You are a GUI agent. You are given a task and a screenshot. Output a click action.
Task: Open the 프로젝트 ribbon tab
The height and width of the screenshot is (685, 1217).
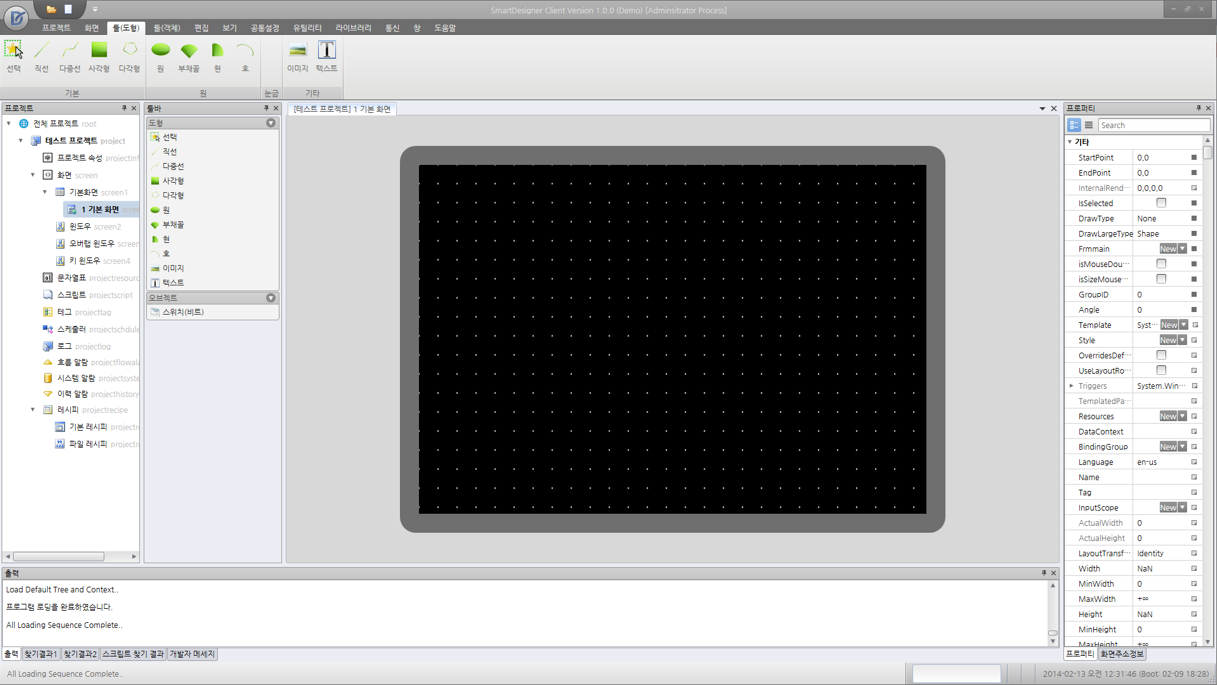pos(57,28)
